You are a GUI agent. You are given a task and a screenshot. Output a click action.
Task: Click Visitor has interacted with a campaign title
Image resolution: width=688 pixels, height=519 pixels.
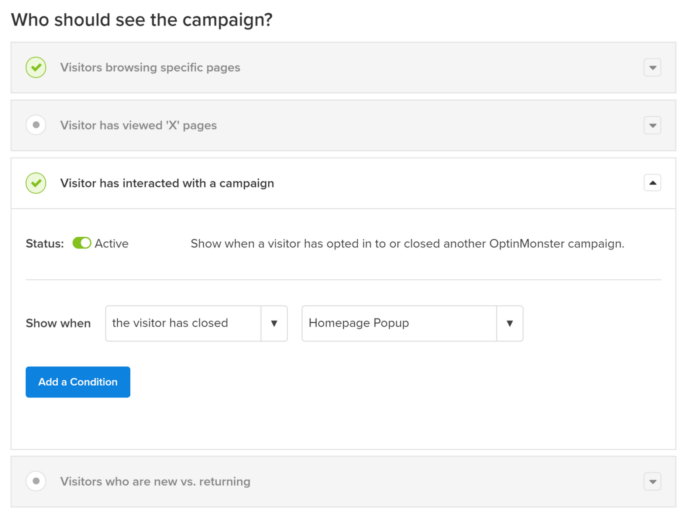[167, 183]
